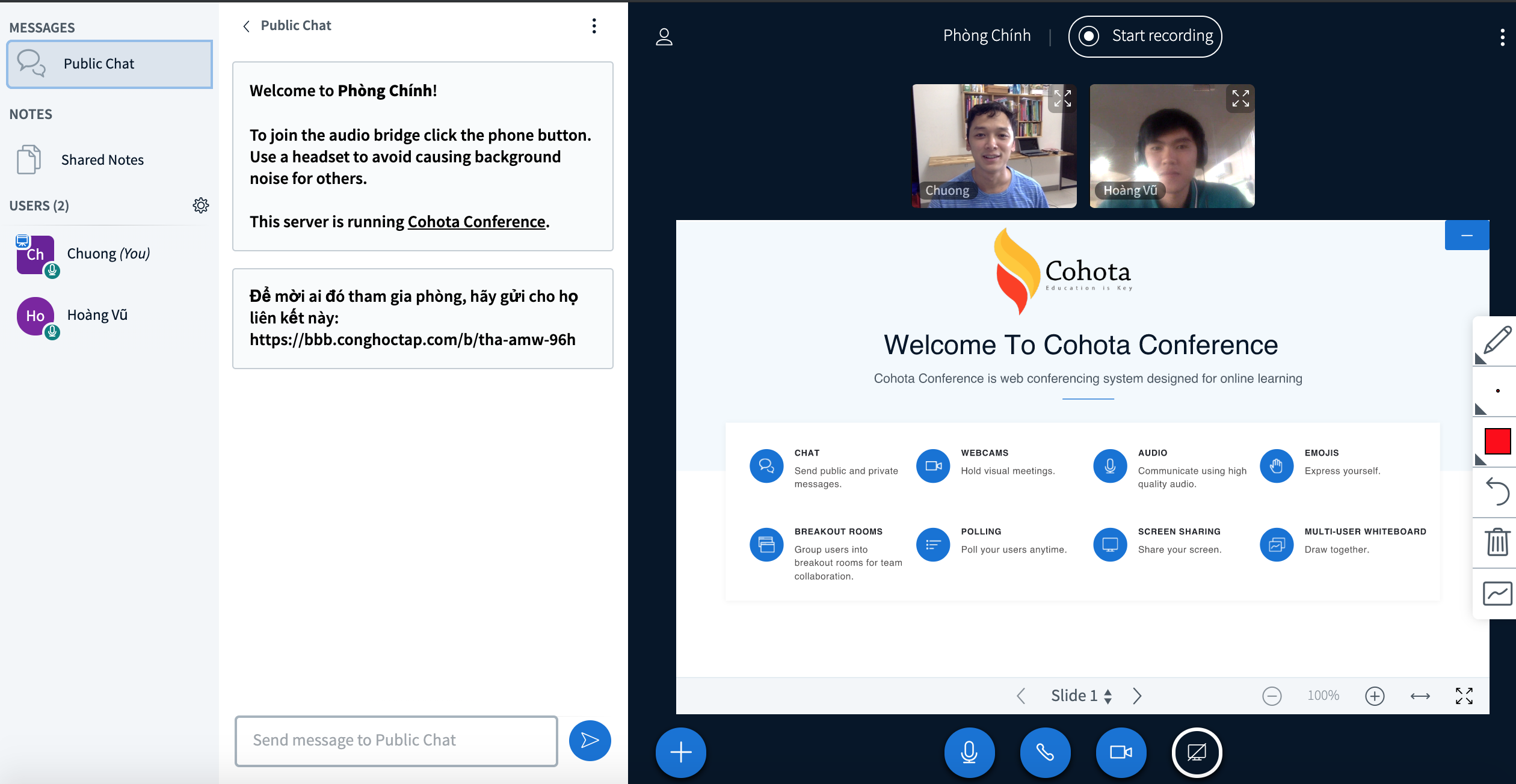Open the Cohota Conference link
The image size is (1516, 784).
[476, 222]
